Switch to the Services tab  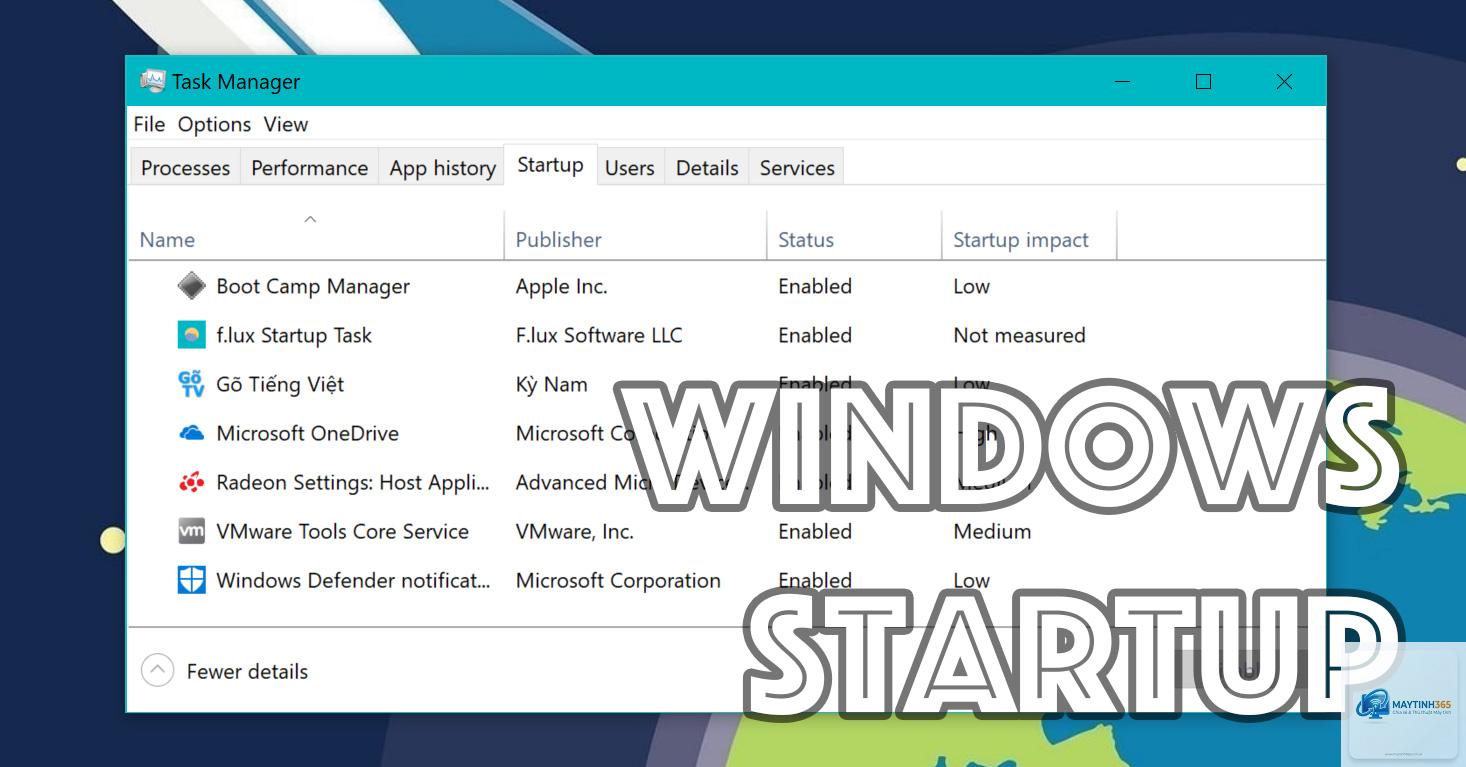coord(797,167)
